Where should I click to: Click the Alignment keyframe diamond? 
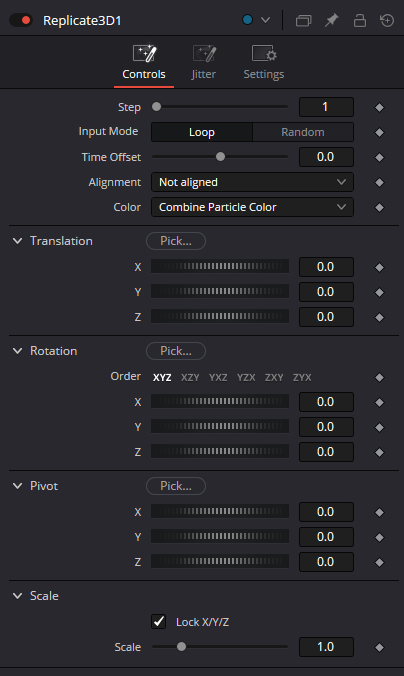(x=379, y=182)
